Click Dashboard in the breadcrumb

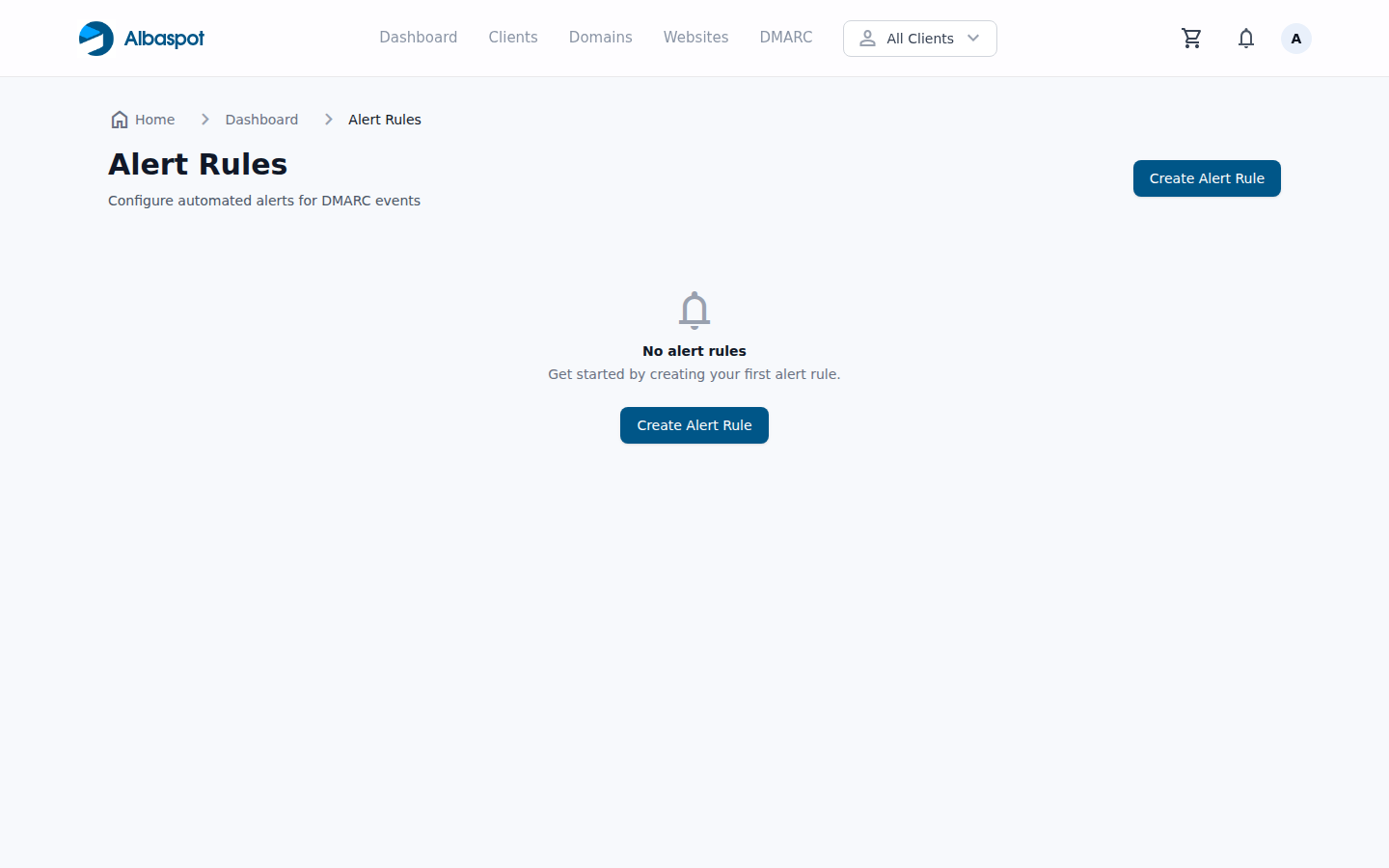[261, 120]
